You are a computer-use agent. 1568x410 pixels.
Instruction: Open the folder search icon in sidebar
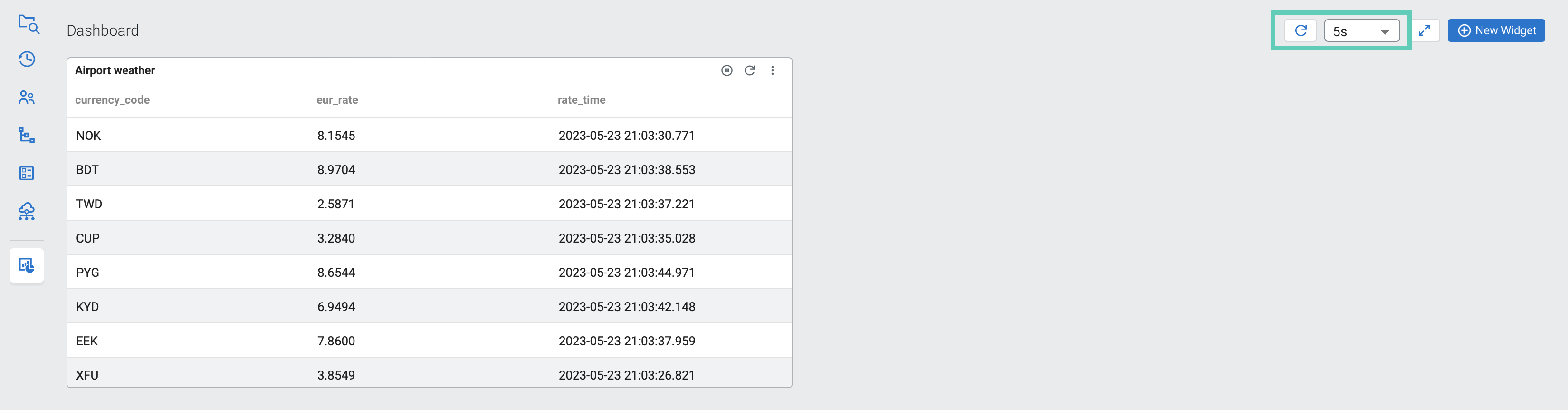coord(28,24)
